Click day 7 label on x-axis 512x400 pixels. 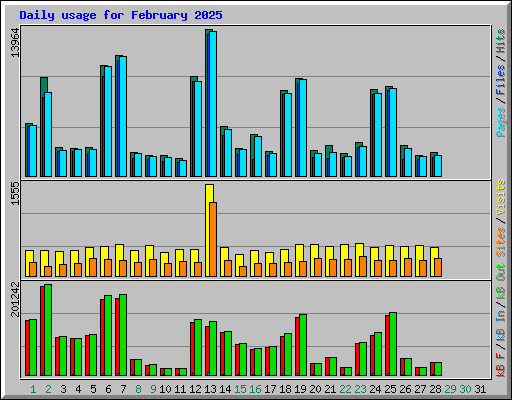point(123,389)
